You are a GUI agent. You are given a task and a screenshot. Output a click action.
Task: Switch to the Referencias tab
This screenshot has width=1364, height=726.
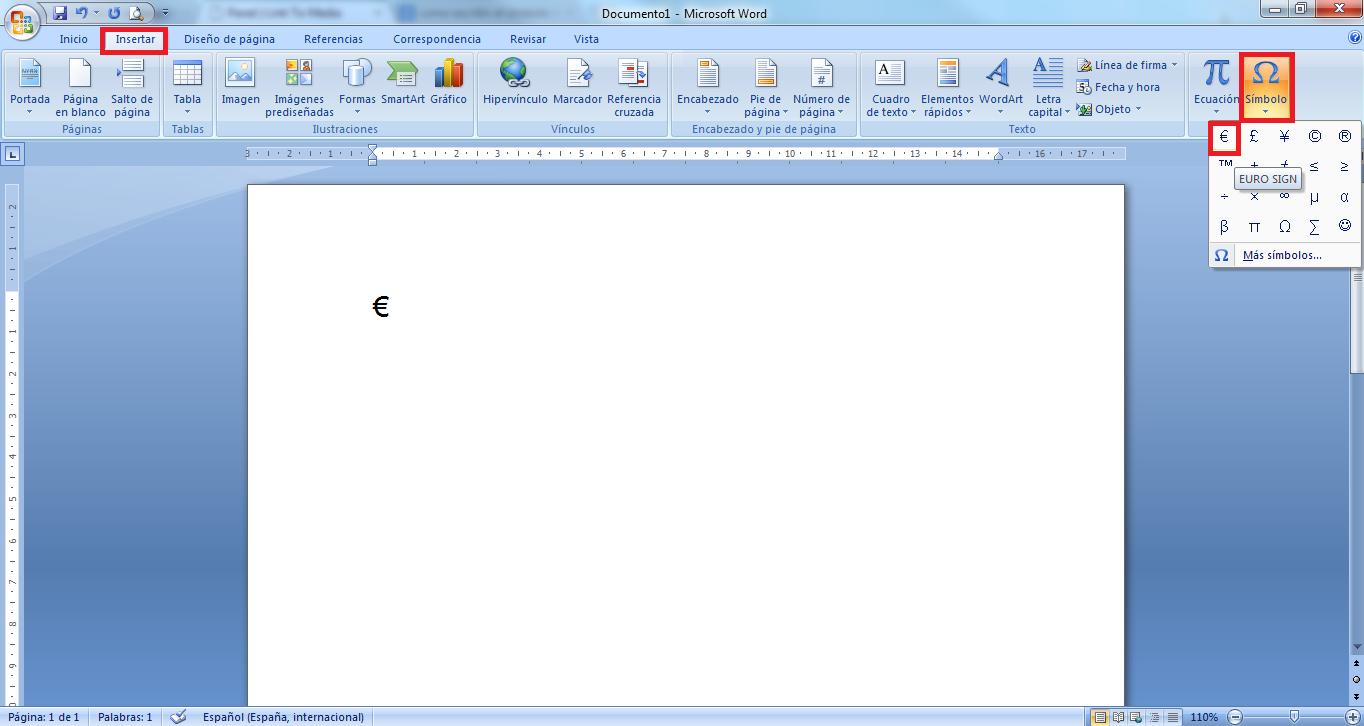333,39
